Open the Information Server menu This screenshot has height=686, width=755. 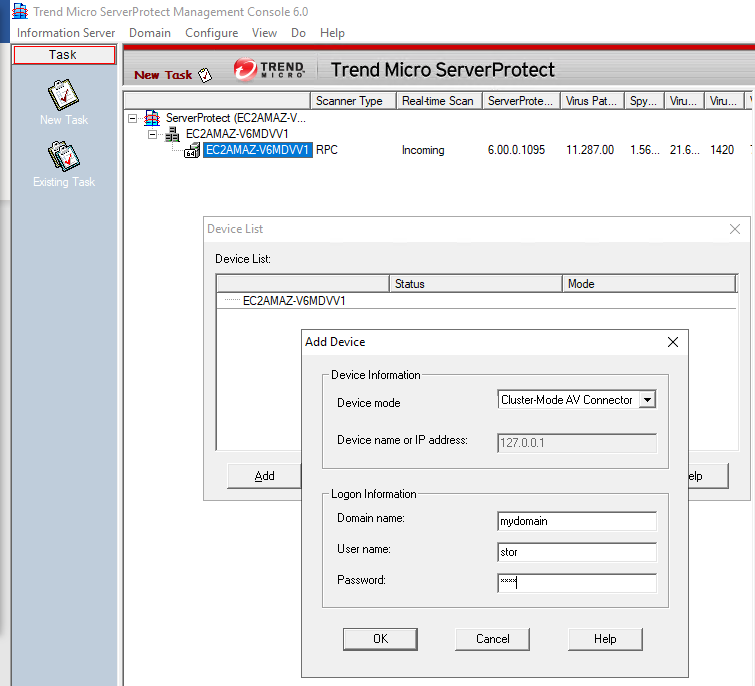(x=66, y=33)
